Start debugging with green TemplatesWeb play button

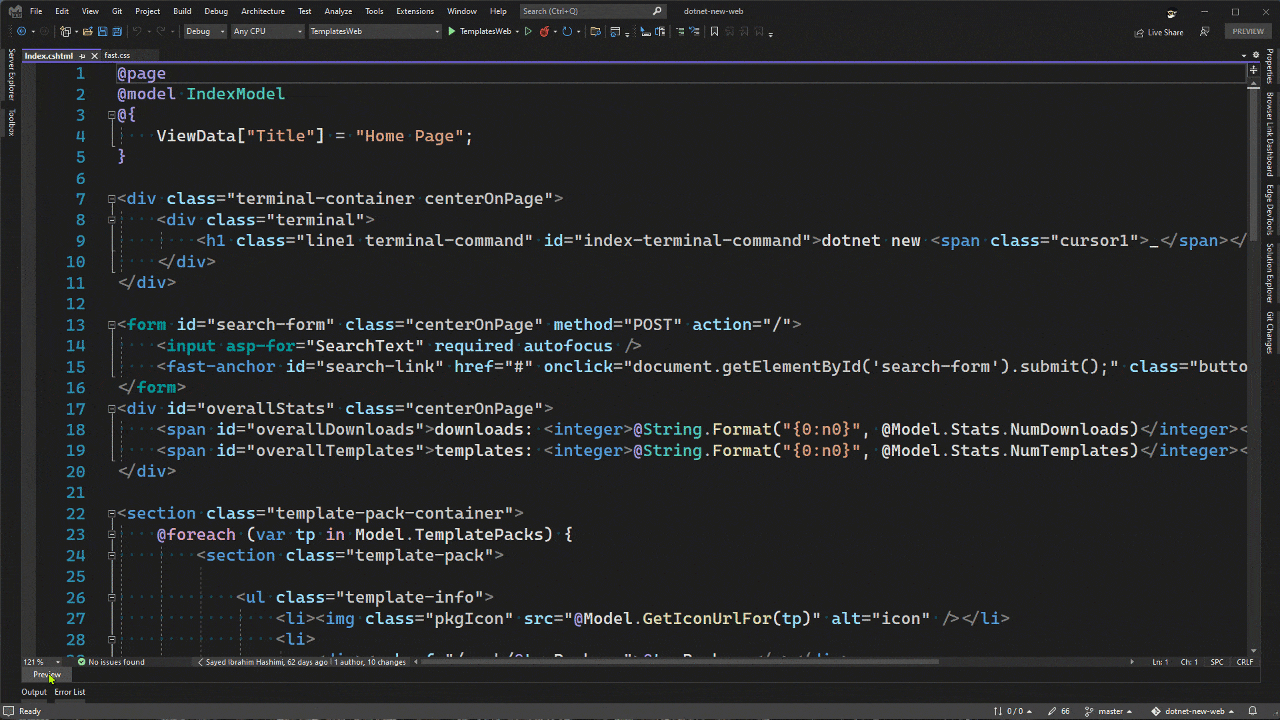pyautogui.click(x=452, y=32)
